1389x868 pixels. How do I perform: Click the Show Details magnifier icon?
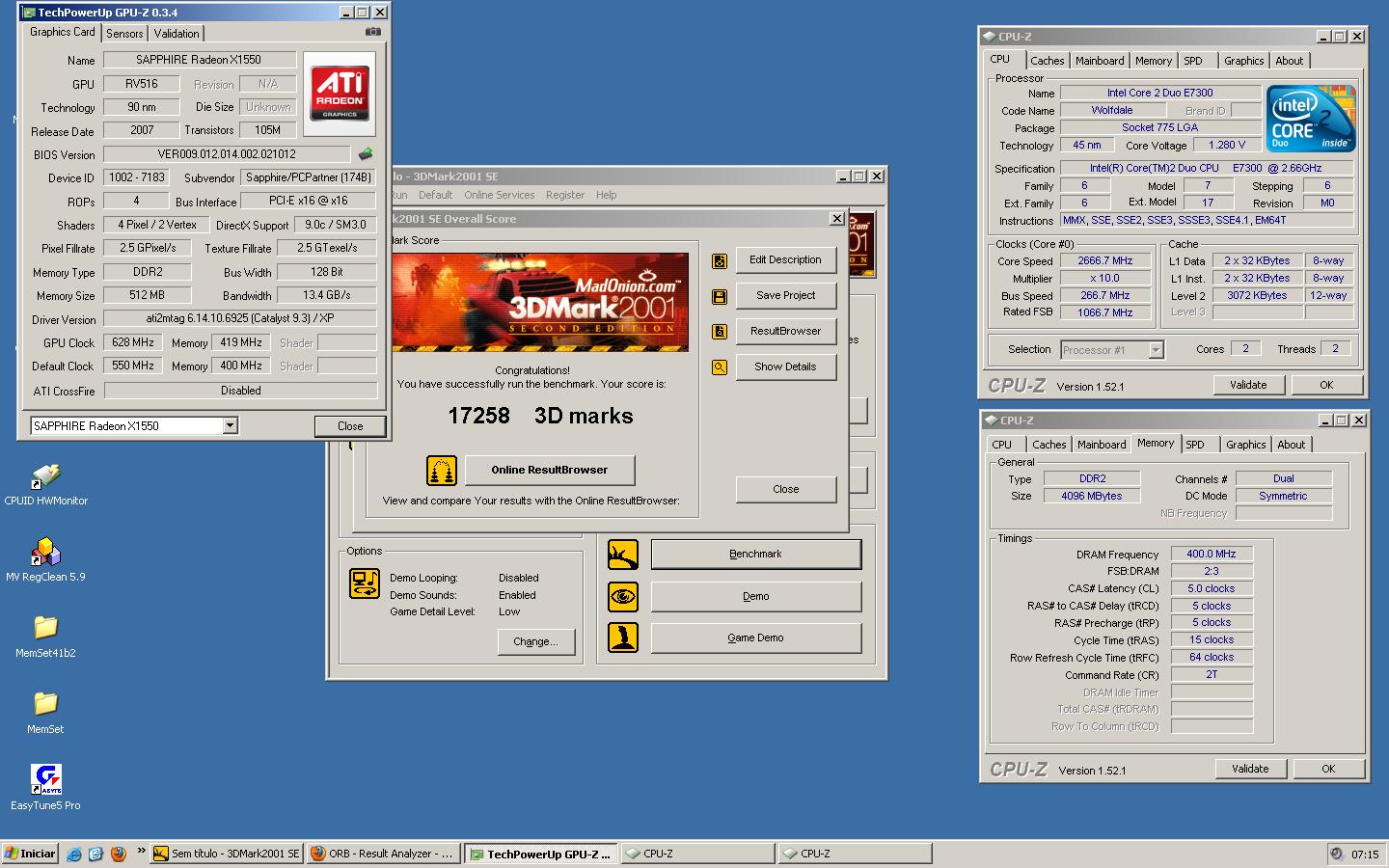[720, 367]
